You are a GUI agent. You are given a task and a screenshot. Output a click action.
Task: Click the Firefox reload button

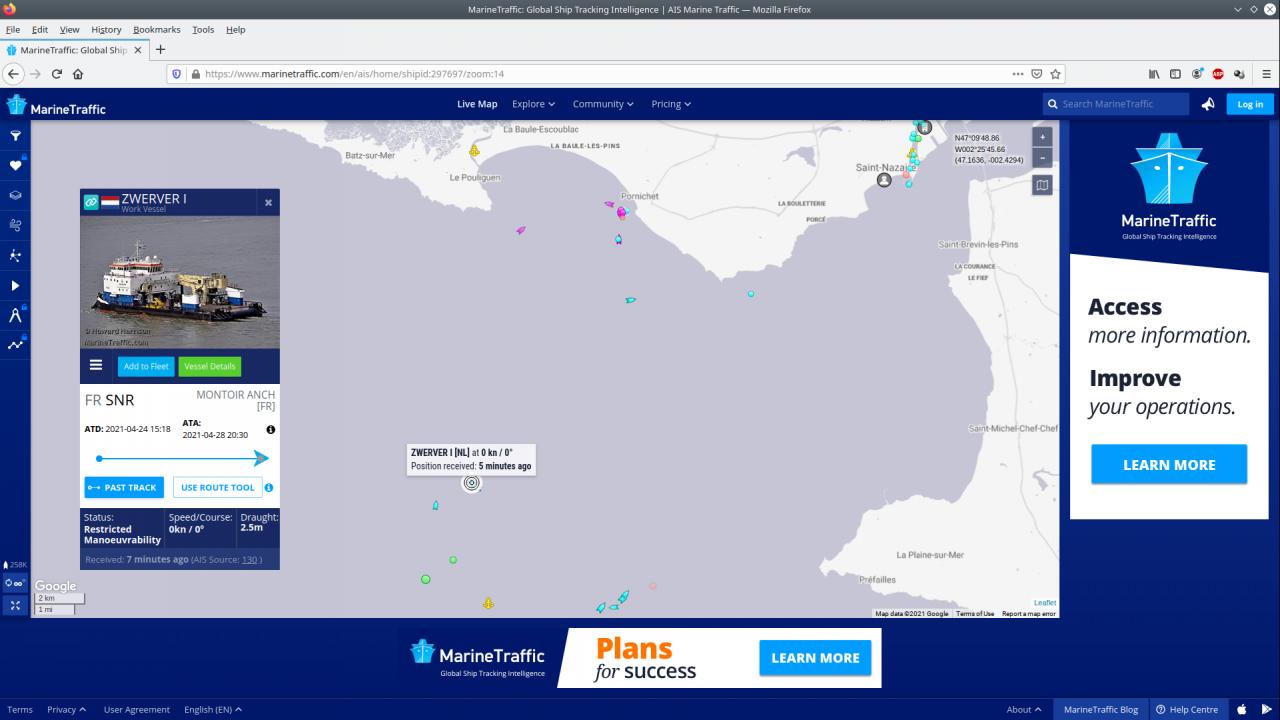[57, 74]
